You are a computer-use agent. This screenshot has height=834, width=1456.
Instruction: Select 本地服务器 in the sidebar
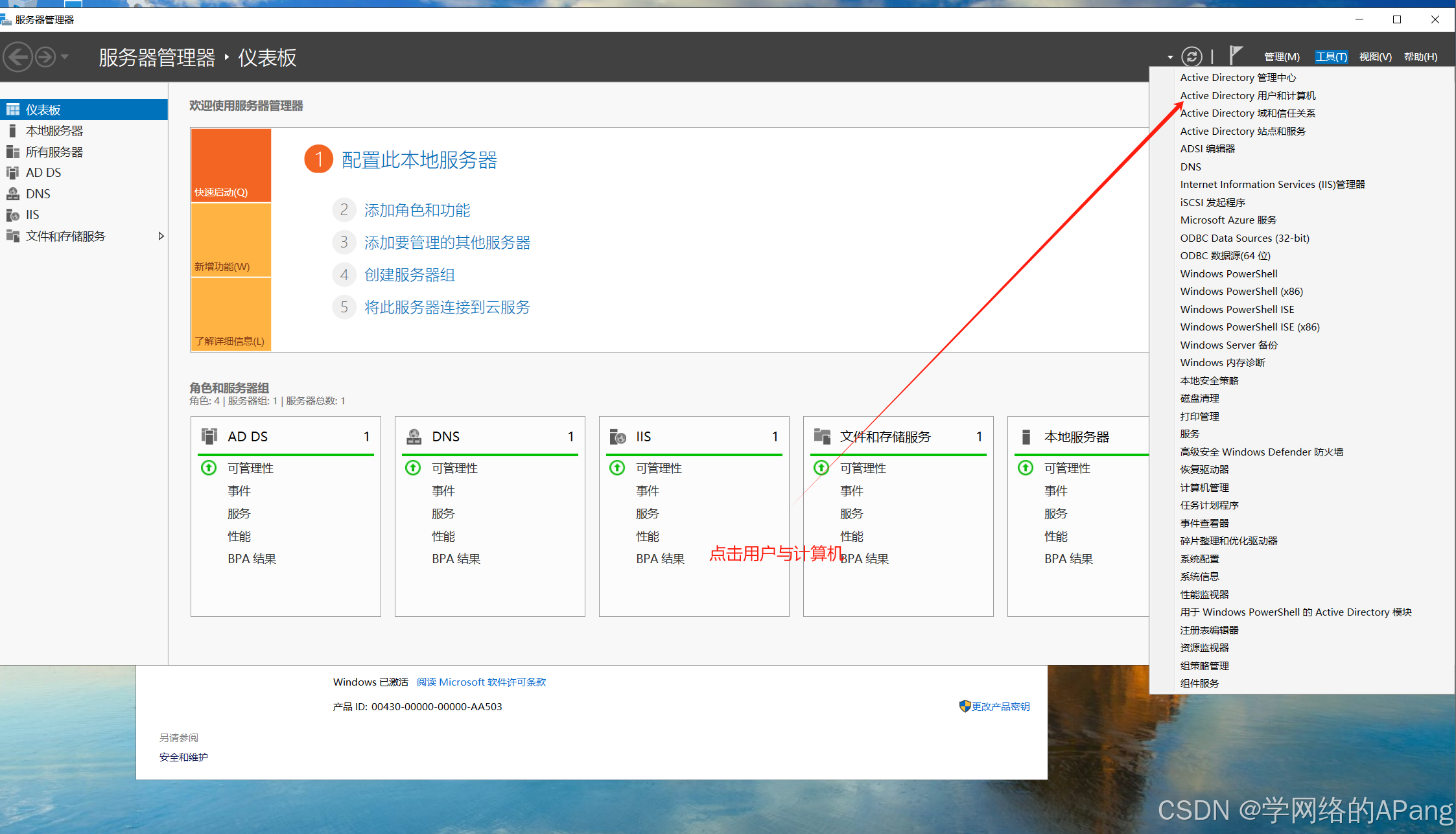(x=54, y=131)
